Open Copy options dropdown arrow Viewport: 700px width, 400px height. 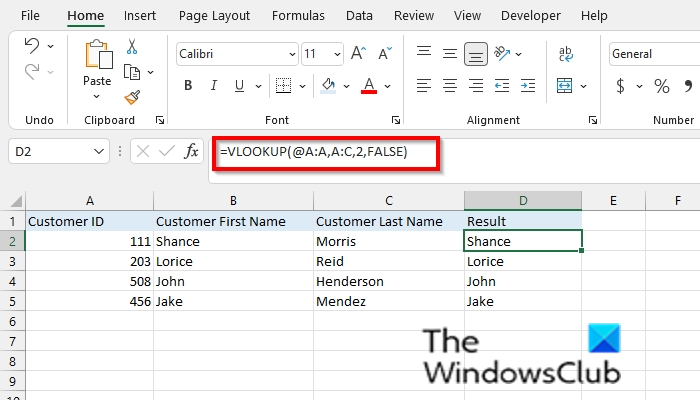click(x=150, y=72)
